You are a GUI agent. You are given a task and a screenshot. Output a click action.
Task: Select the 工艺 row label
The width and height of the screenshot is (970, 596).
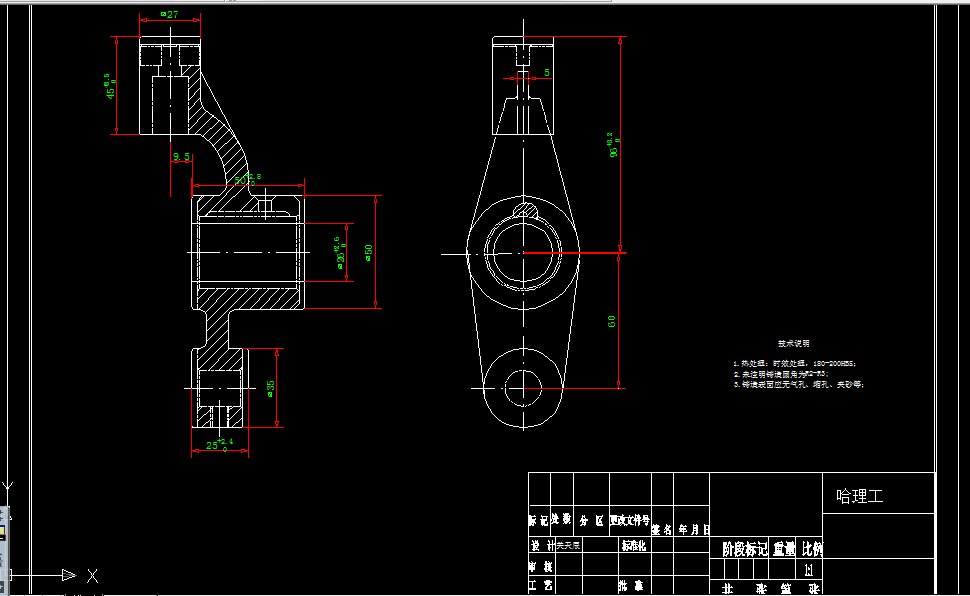click(x=541, y=585)
